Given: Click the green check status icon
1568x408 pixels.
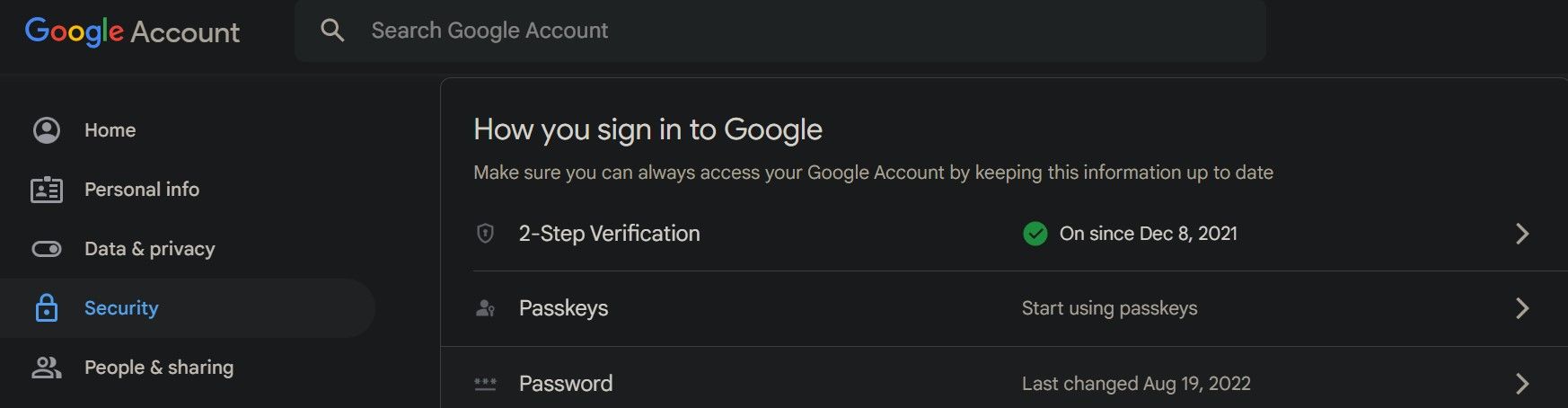Looking at the screenshot, I should (x=1035, y=234).
